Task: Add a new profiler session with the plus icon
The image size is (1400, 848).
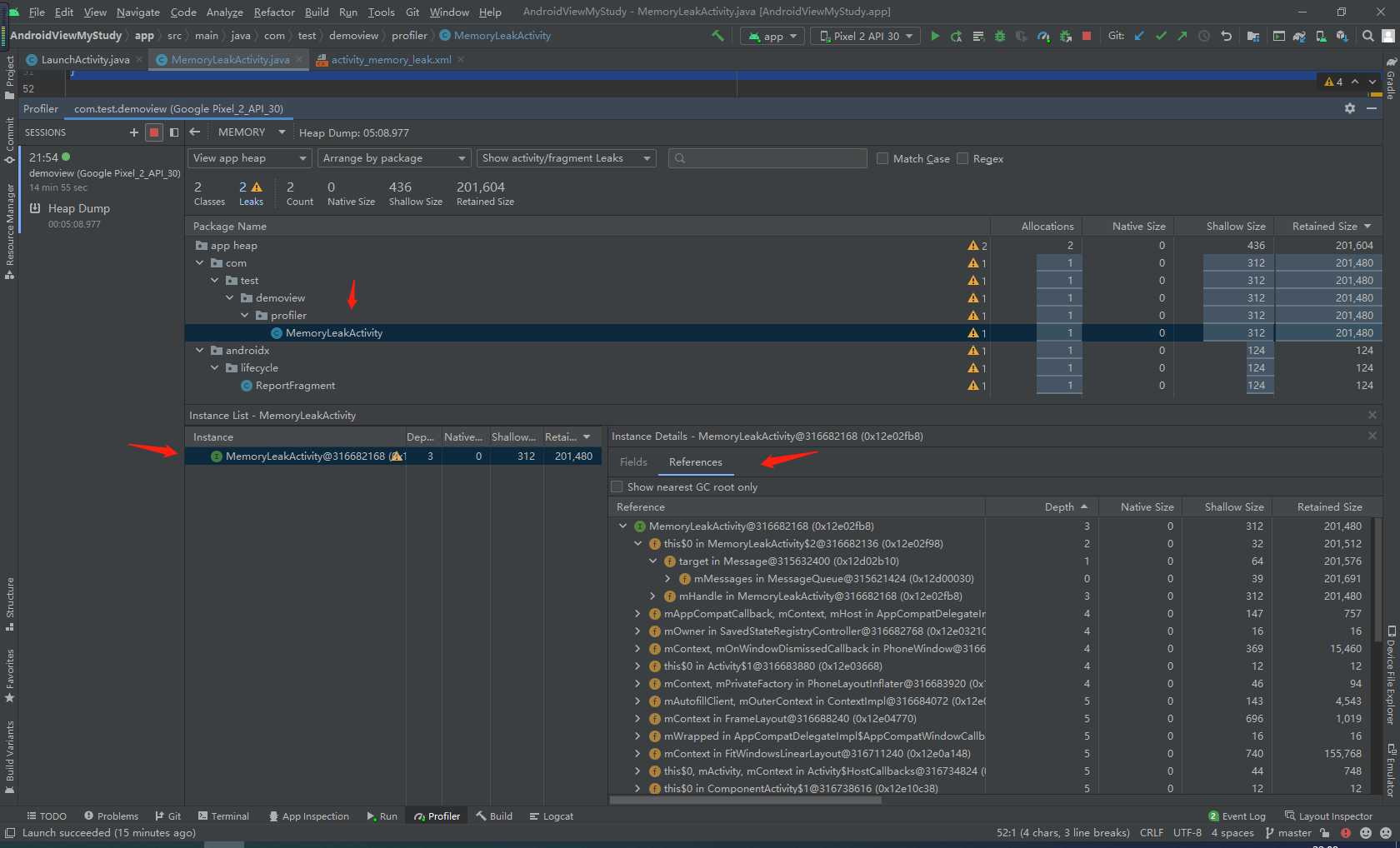Action: point(133,132)
